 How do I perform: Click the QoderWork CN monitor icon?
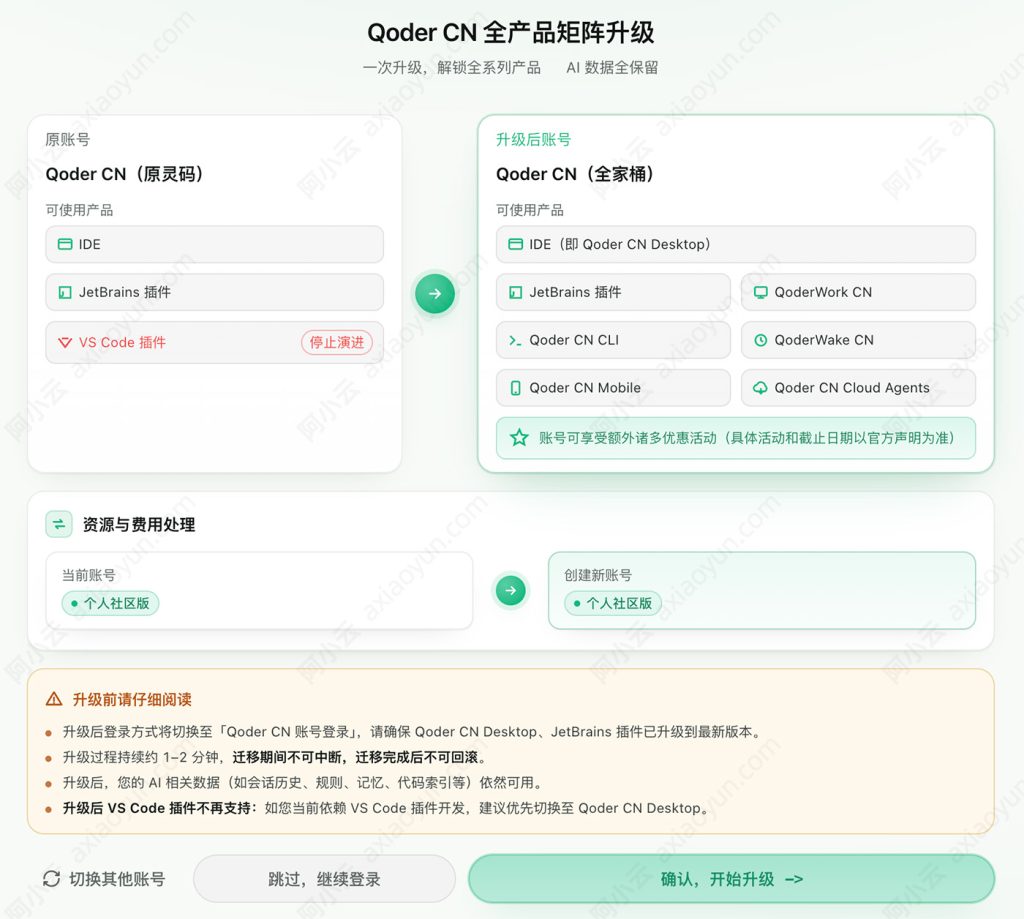(760, 292)
